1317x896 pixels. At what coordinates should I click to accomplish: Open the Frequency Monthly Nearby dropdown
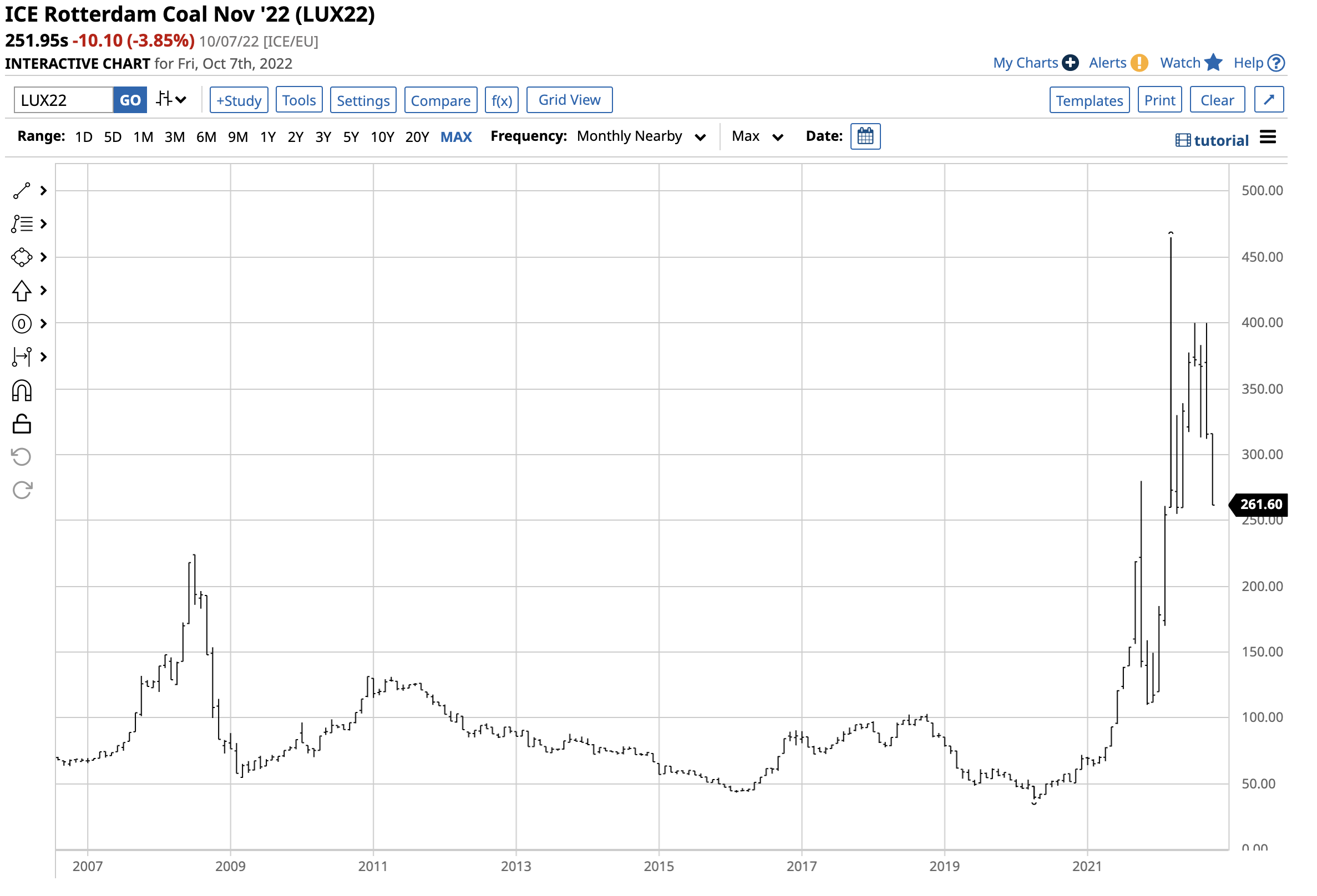pyautogui.click(x=641, y=137)
